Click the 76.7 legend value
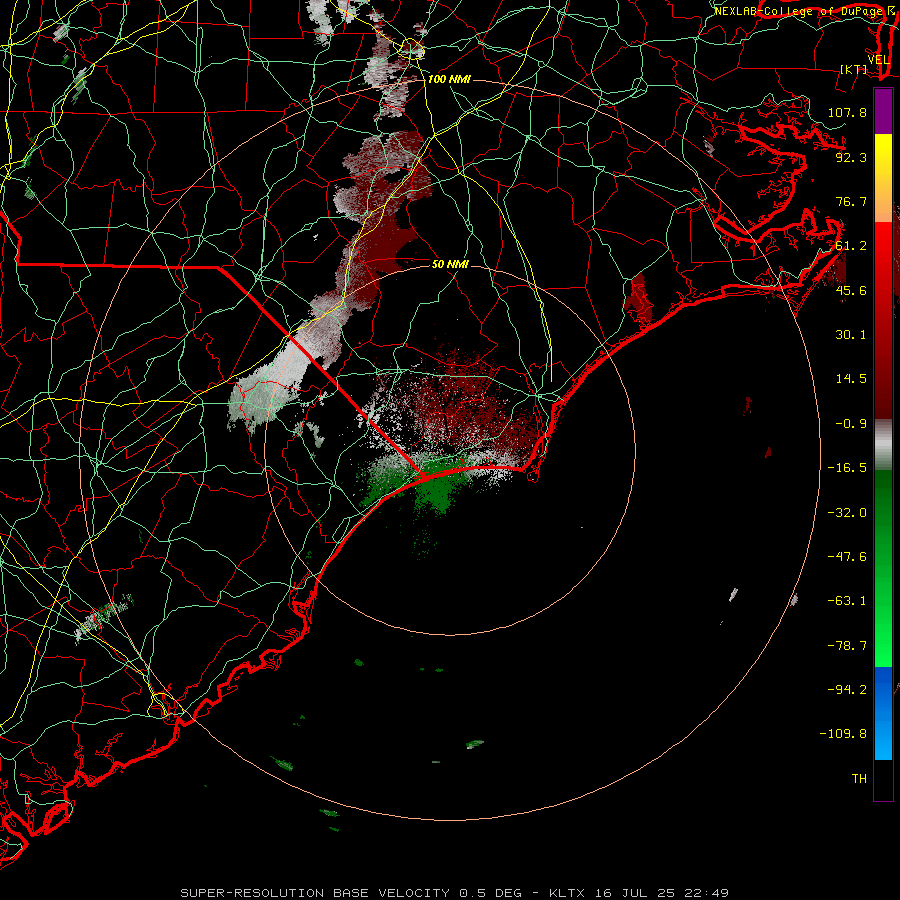The width and height of the screenshot is (900, 900). click(x=851, y=201)
